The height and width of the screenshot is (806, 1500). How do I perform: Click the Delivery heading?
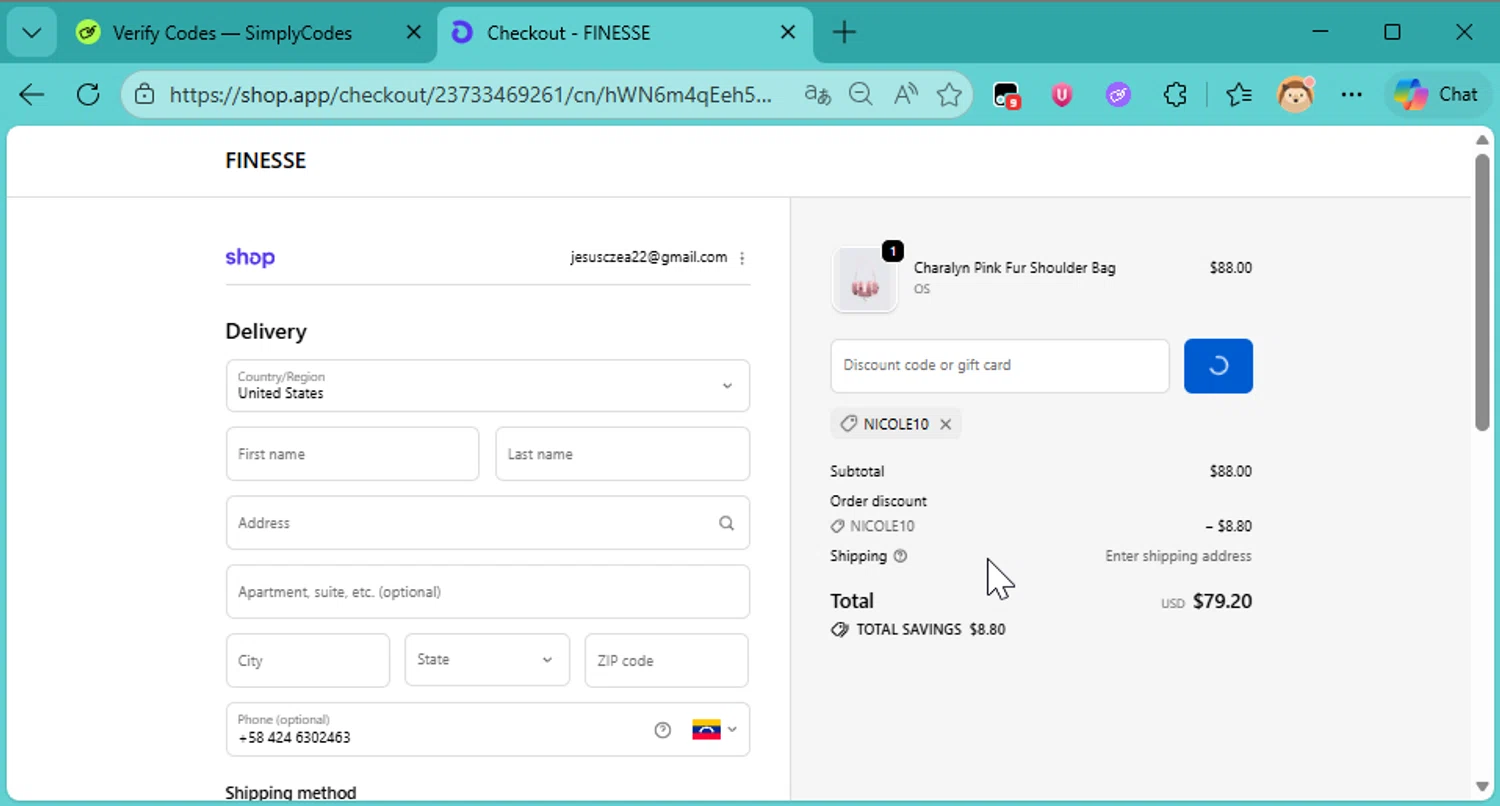266,332
